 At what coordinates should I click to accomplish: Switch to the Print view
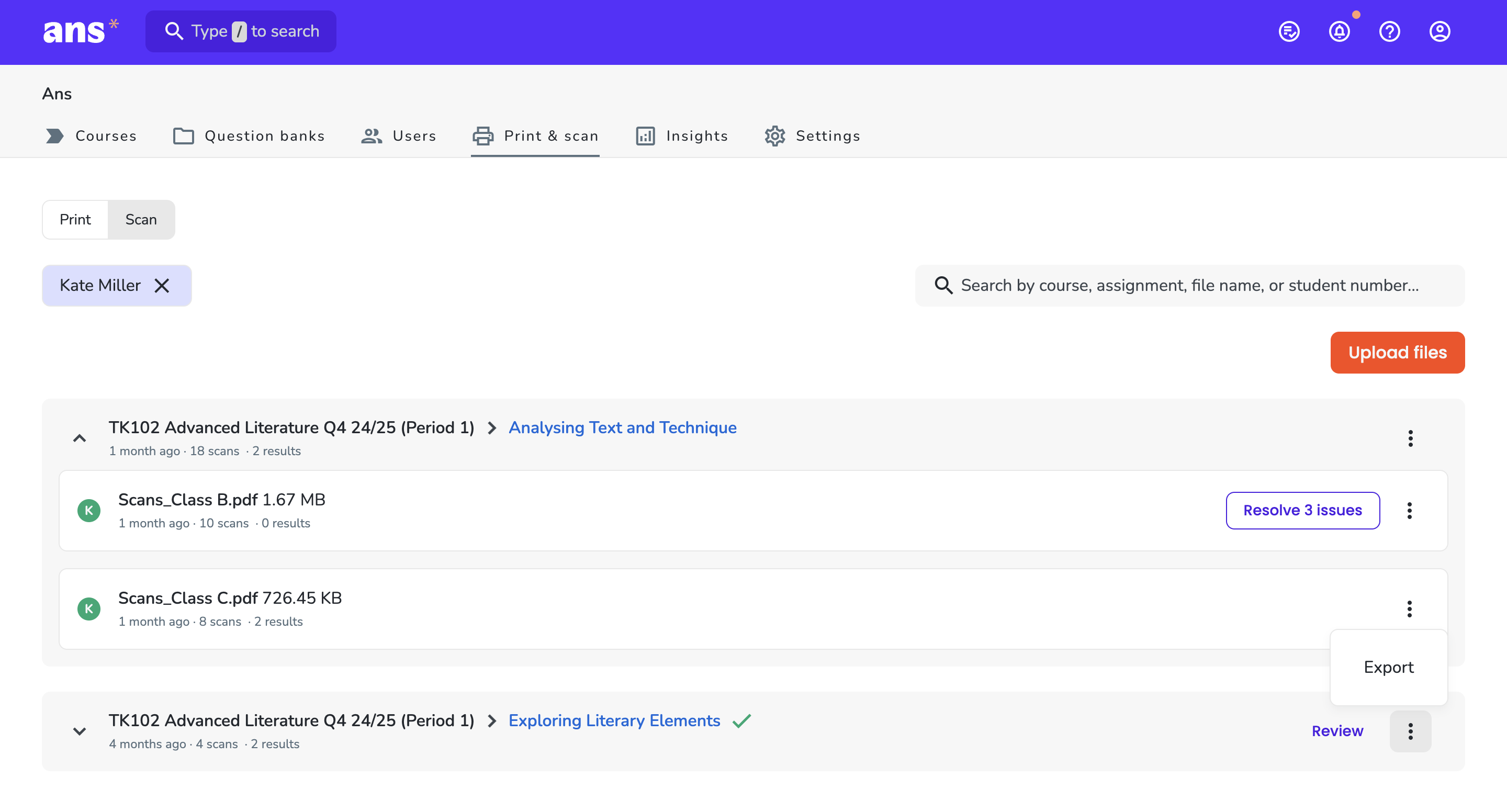click(x=75, y=219)
